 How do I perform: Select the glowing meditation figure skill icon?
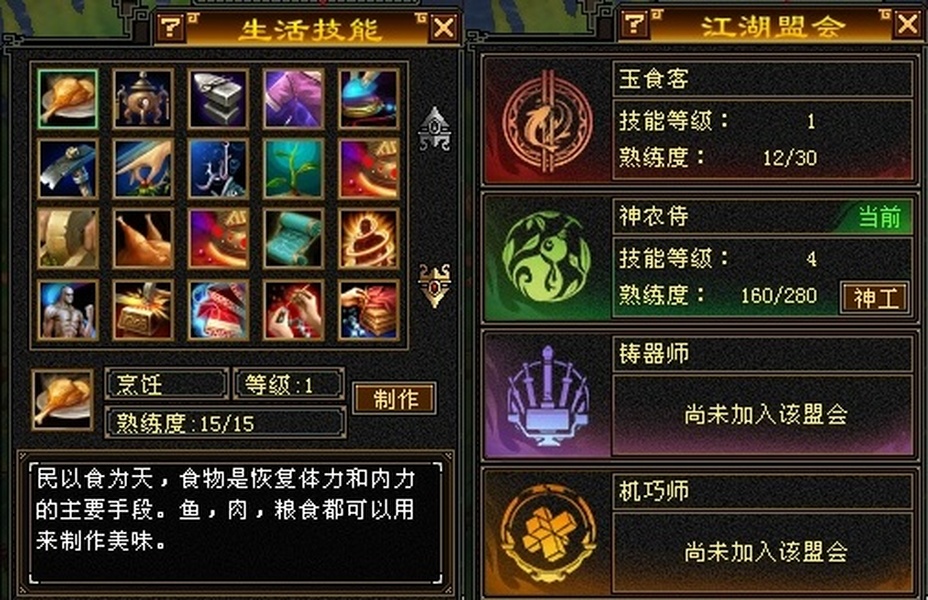coord(369,238)
